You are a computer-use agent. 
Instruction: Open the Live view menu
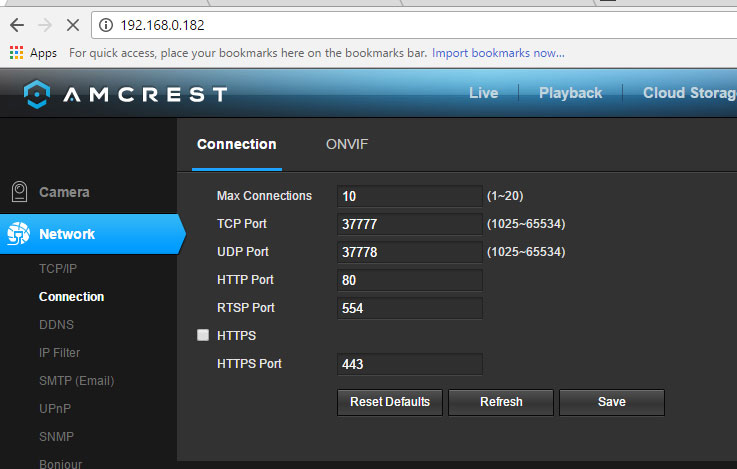483,93
